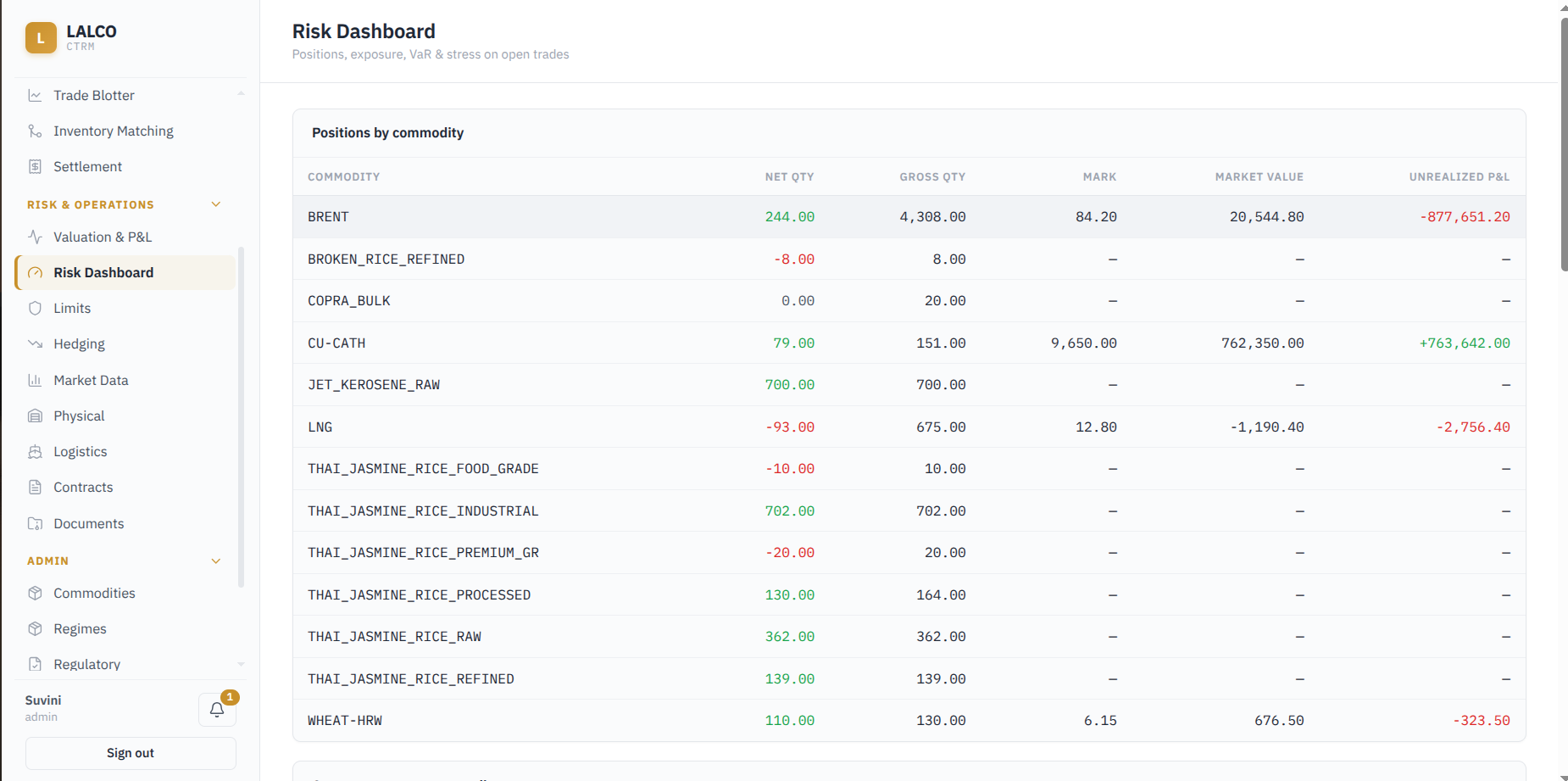The width and height of the screenshot is (1568, 781).
Task: Select the WHEAT-HRW commodity row
Action: tap(909, 721)
